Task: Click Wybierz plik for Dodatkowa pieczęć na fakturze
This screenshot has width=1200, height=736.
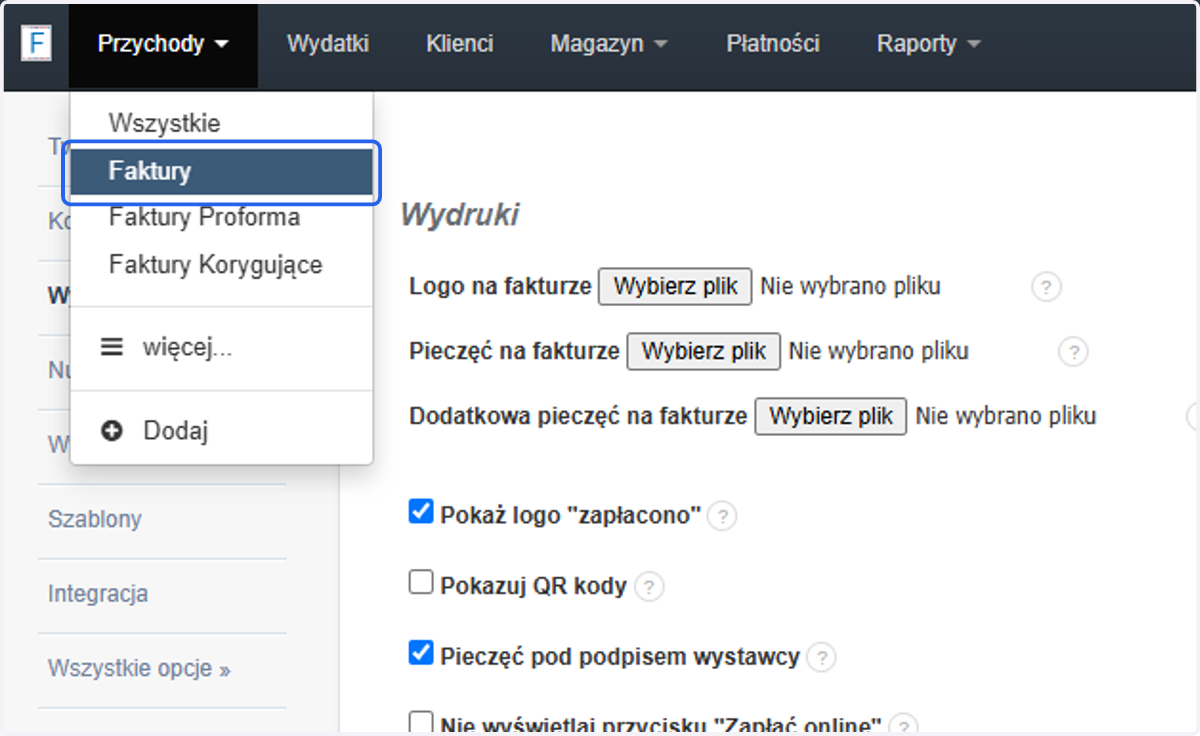Action: point(831,416)
